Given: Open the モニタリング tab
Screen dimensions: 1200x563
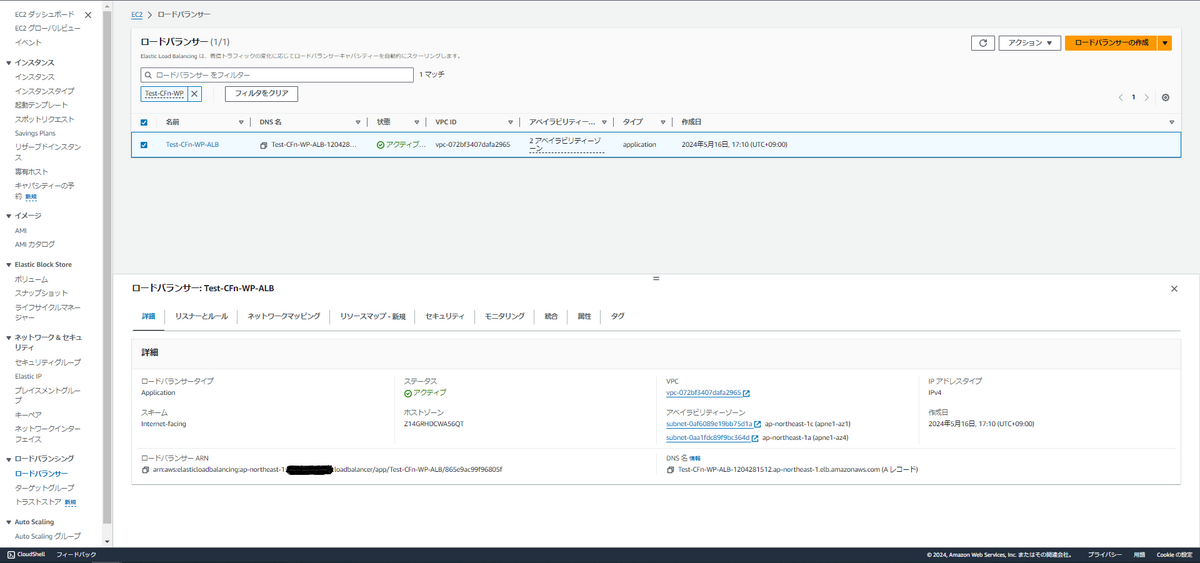Looking at the screenshot, I should coord(505,316).
